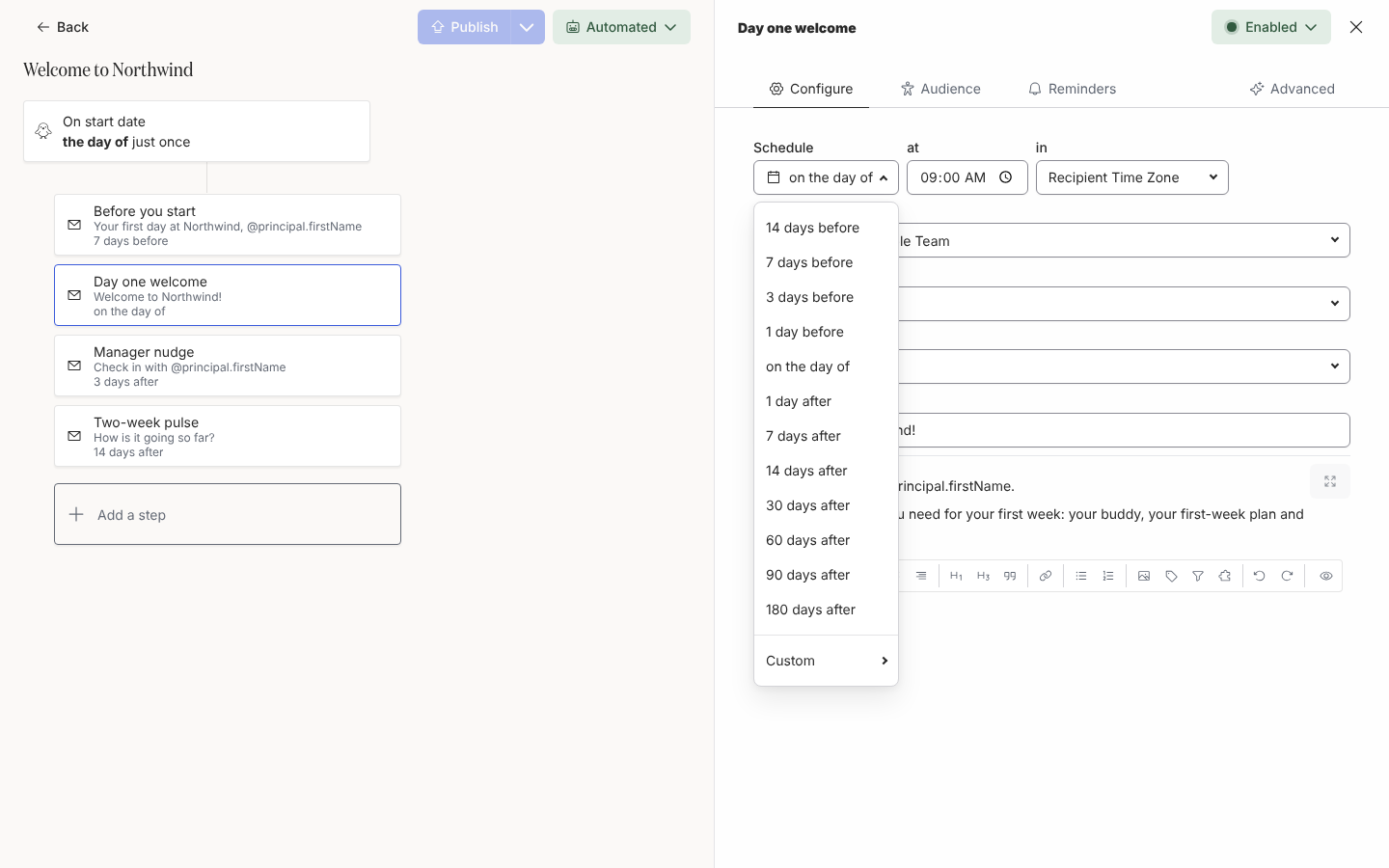Image resolution: width=1389 pixels, height=868 pixels.
Task: Choose '14 days before' from the schedule list
Action: click(826, 228)
